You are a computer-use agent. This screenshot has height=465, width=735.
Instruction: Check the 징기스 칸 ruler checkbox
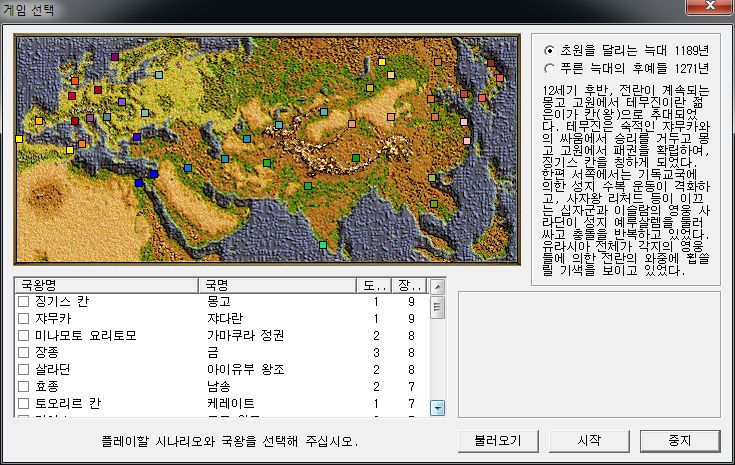(x=23, y=301)
